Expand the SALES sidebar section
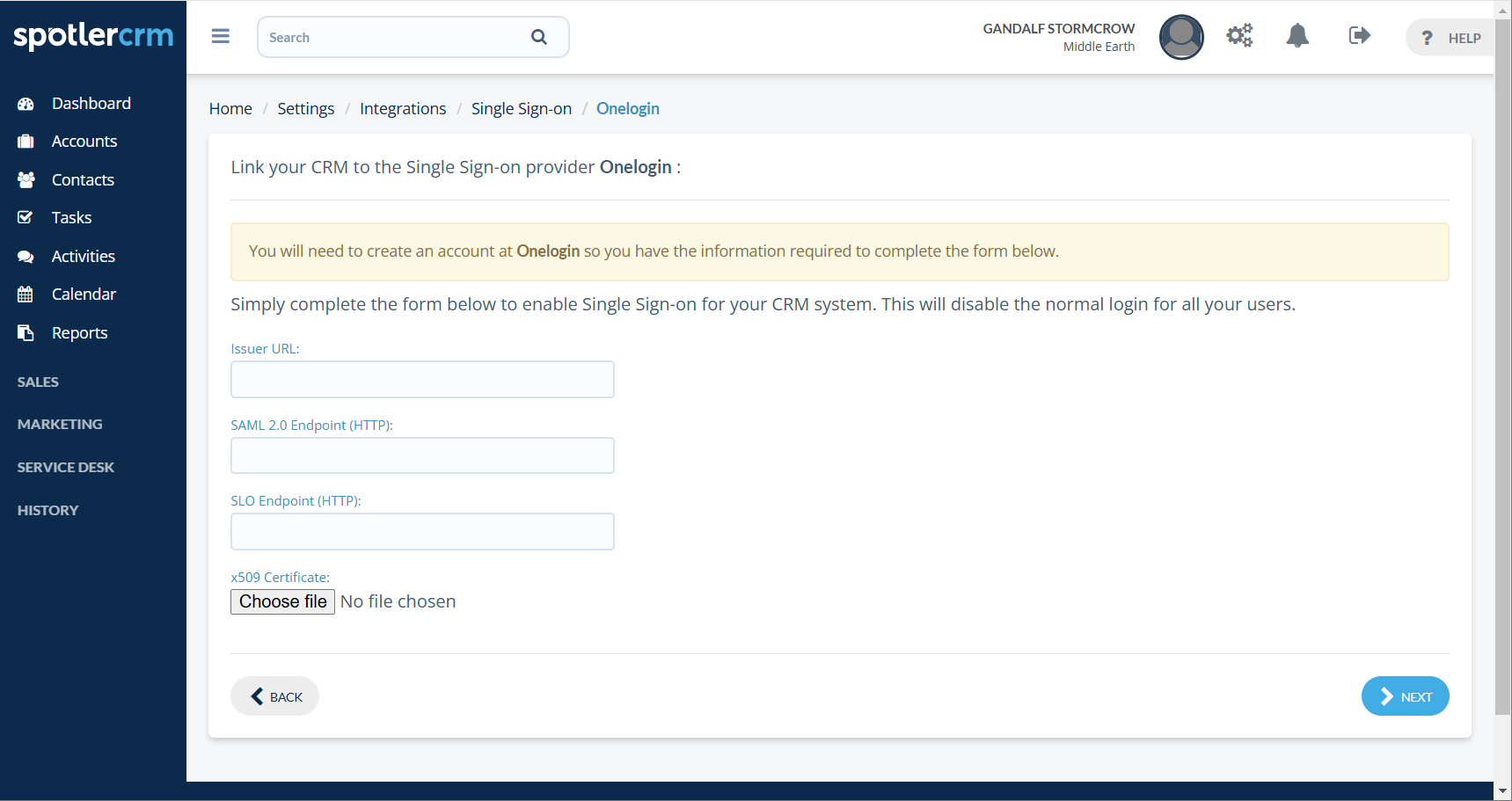Viewport: 1512px width, 801px height. (38, 382)
